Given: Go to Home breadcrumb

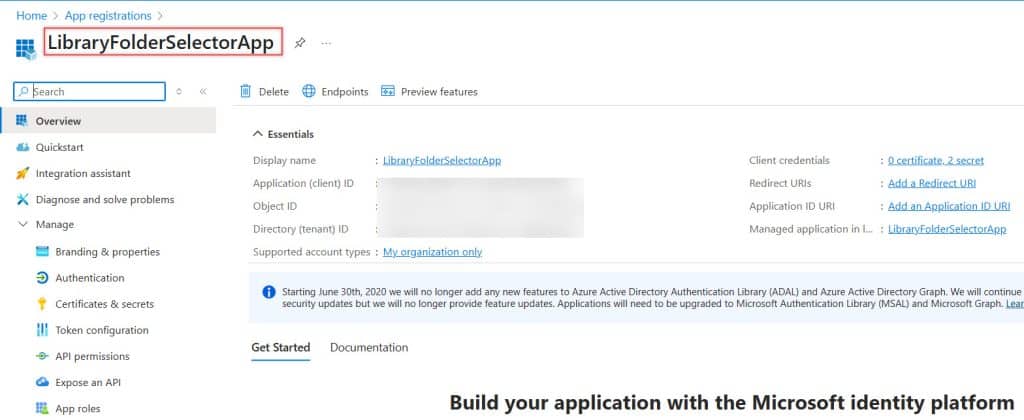Looking at the screenshot, I should click(31, 16).
